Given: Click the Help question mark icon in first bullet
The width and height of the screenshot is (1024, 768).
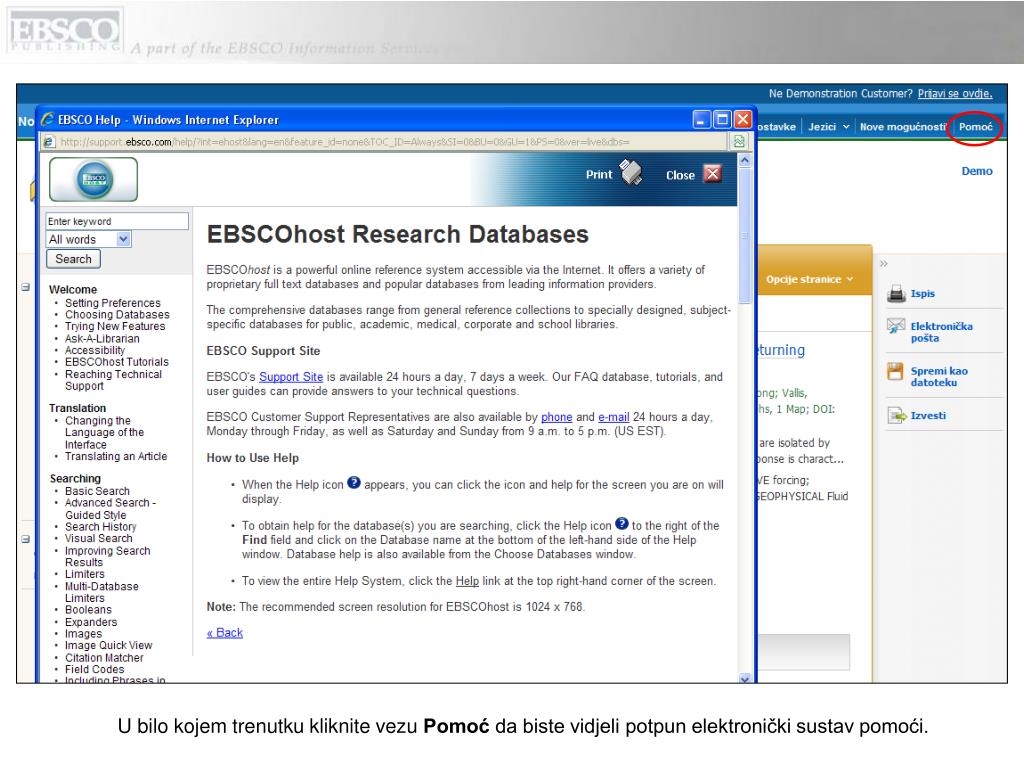Looking at the screenshot, I should point(353,483).
